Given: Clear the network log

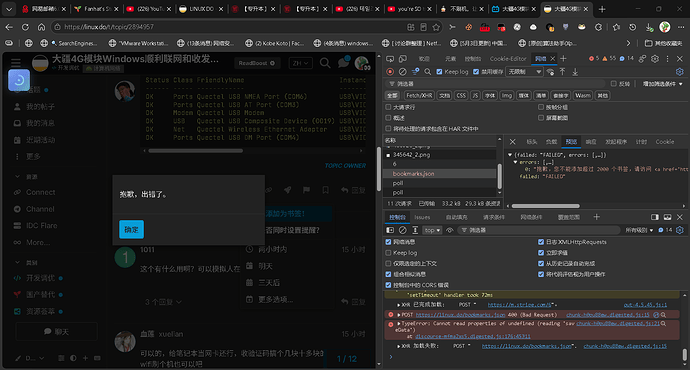Looking at the screenshot, I should click(402, 72).
